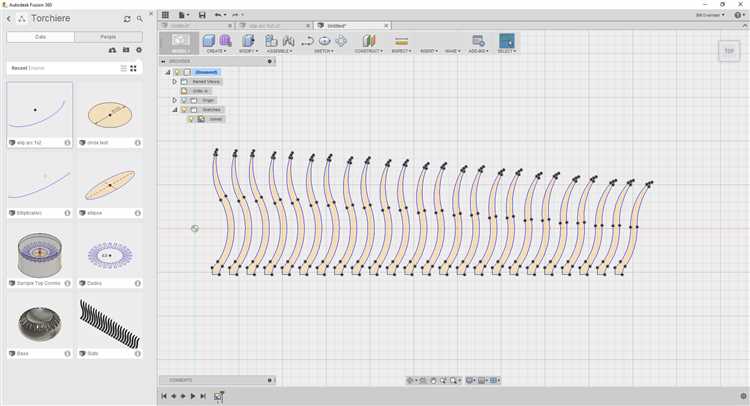Click the Inspect measure icon
750x406 pixels.
click(401, 41)
